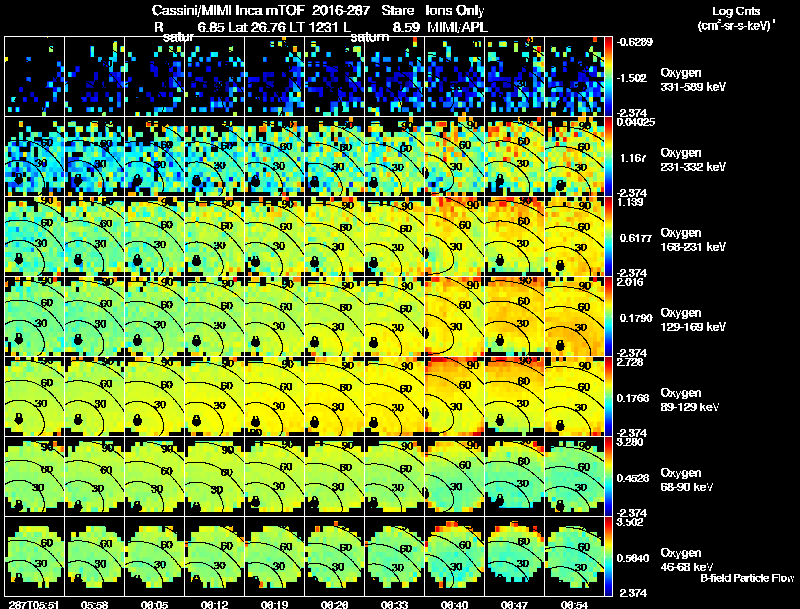Click the 68-90 keV panel at 06:12
This screenshot has height=609, width=800.
click(x=215, y=476)
